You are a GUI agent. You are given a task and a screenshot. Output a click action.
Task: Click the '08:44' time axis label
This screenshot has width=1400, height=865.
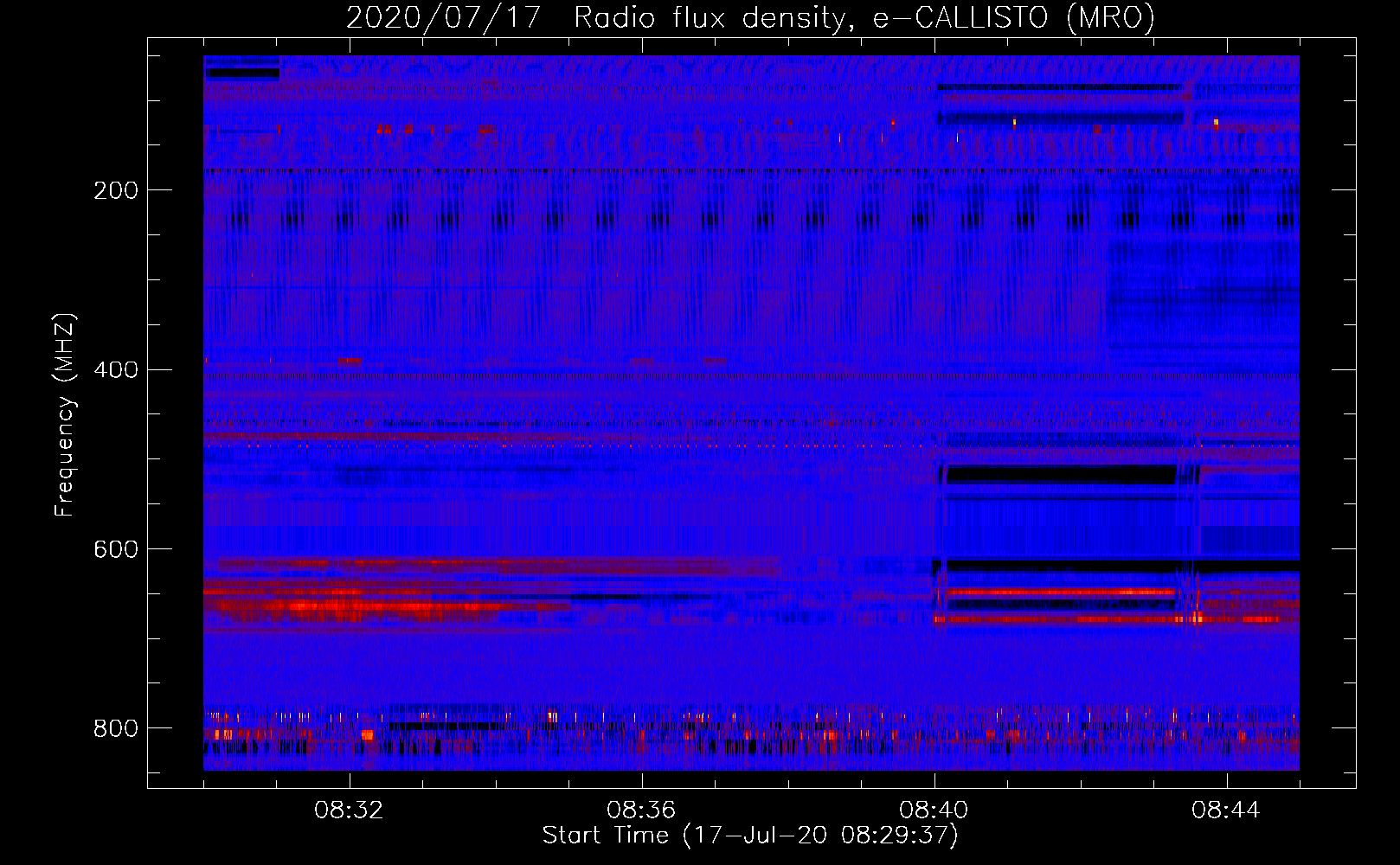(1226, 811)
